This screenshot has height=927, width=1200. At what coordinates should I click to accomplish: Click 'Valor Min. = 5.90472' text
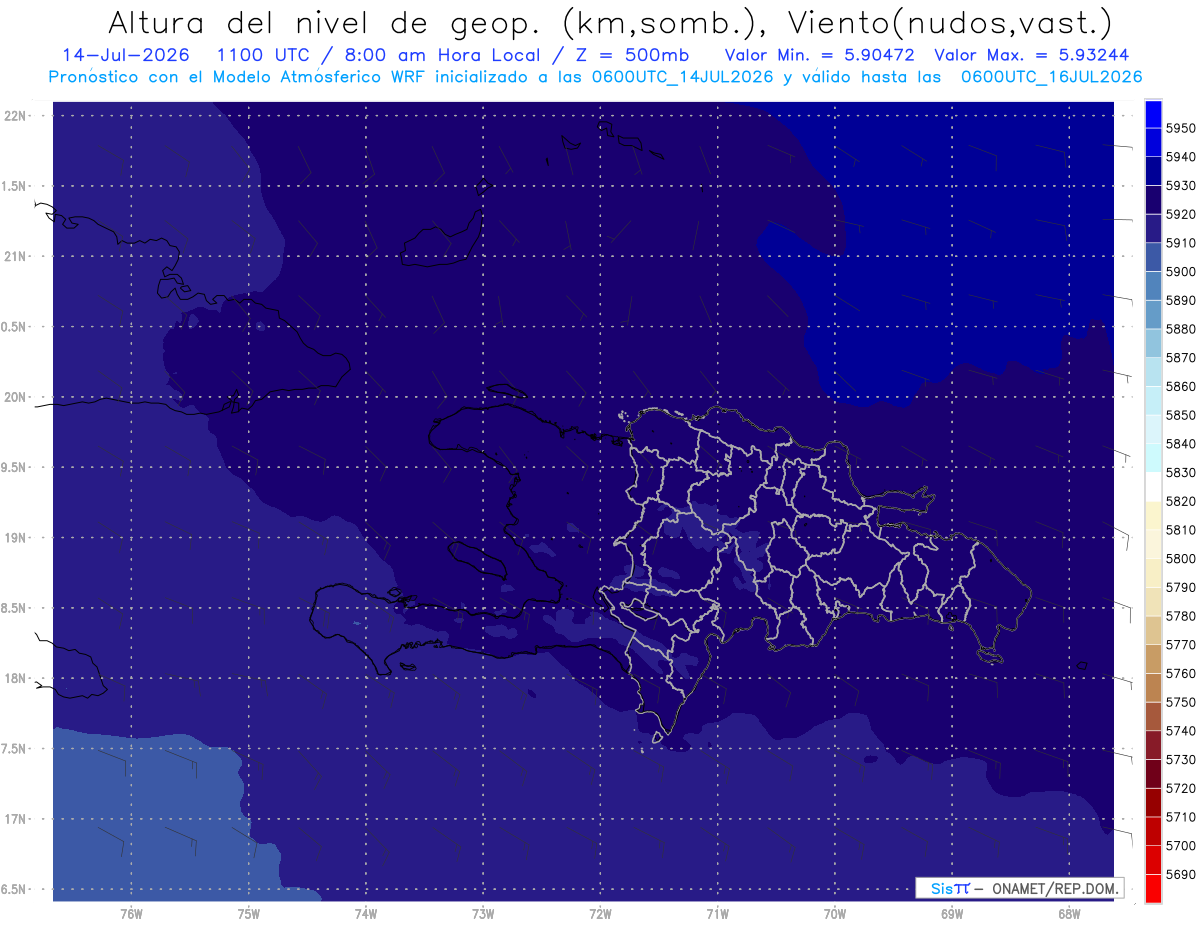820,55
